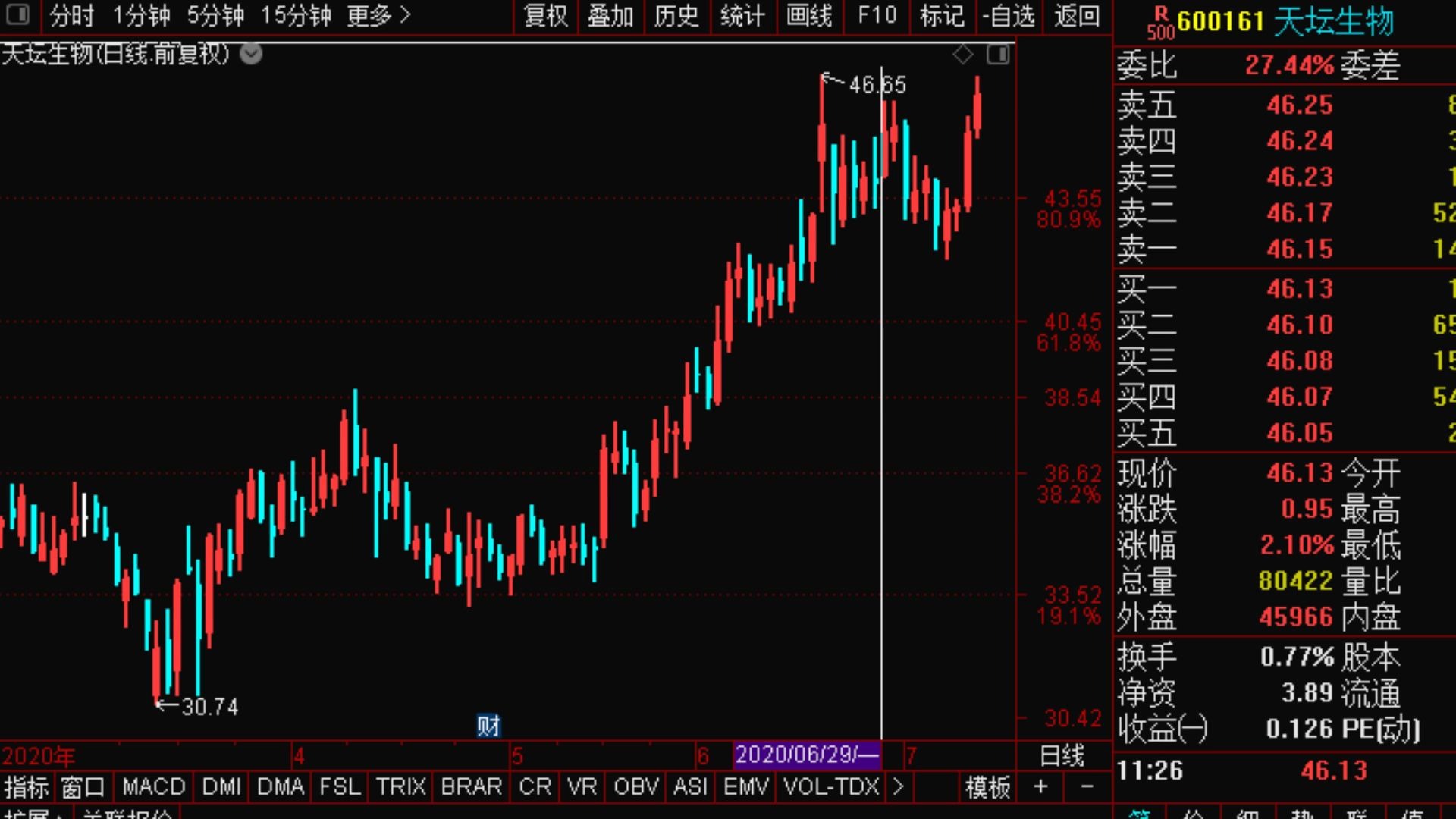Open the 复权 adjustment menu
1456x819 pixels.
[545, 15]
